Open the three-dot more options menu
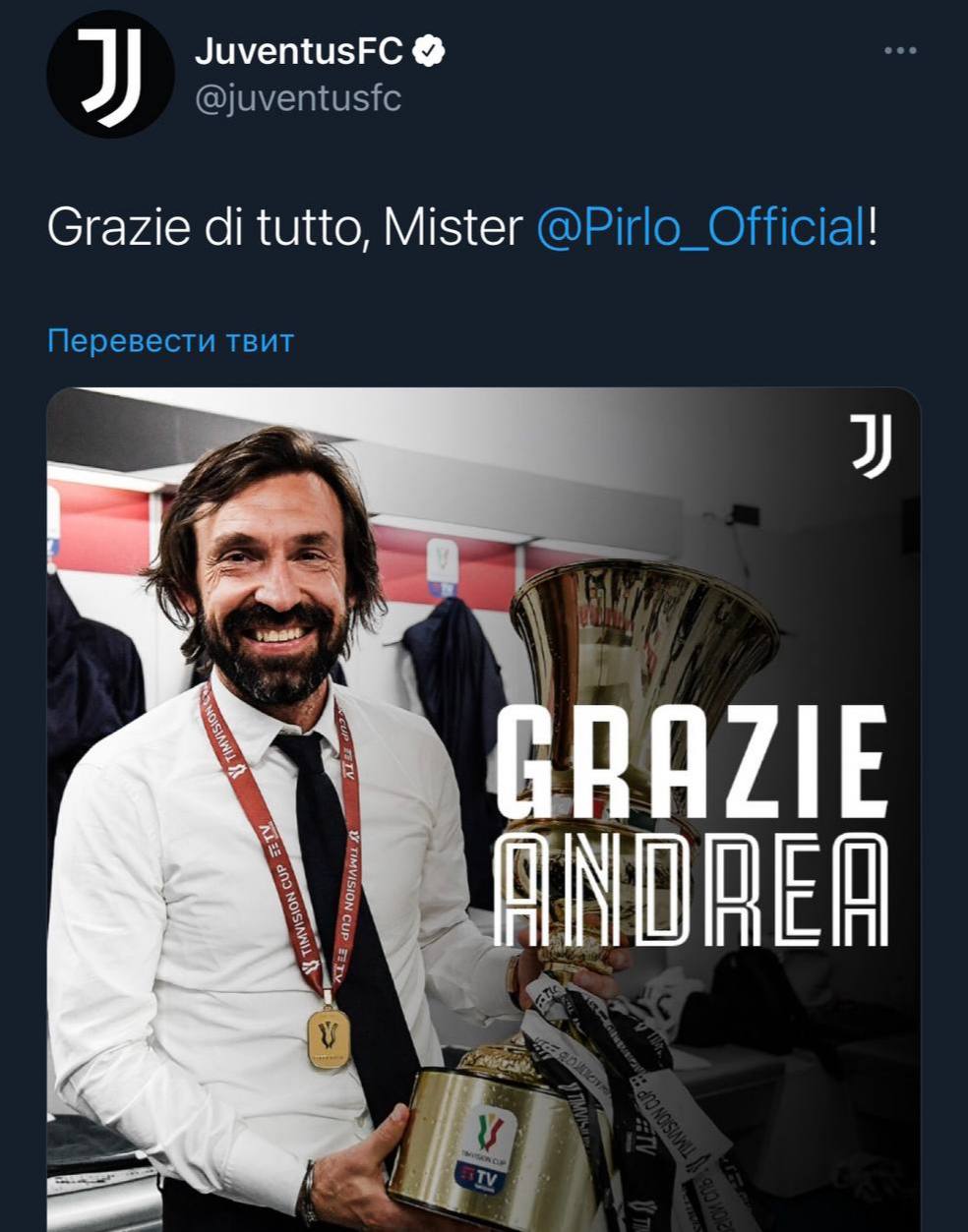This screenshot has width=968, height=1232. tap(900, 51)
